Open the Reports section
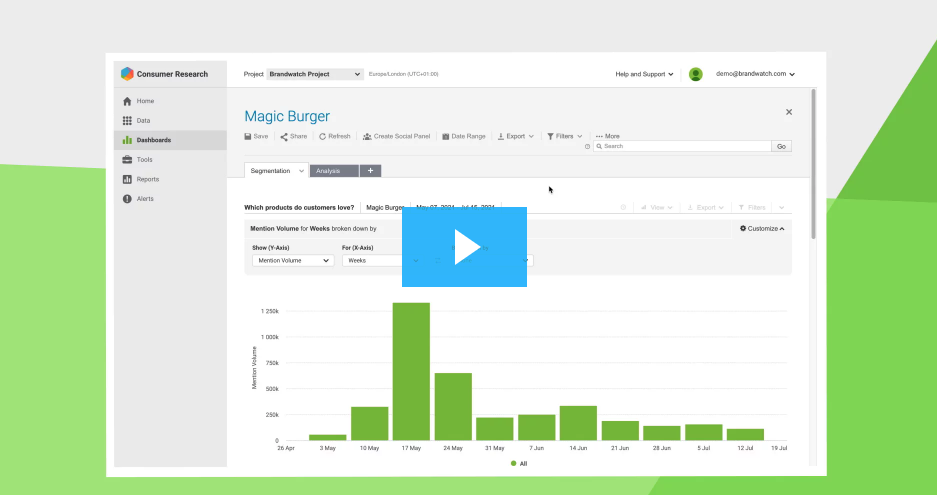Screen dimensions: 937x495 147,179
